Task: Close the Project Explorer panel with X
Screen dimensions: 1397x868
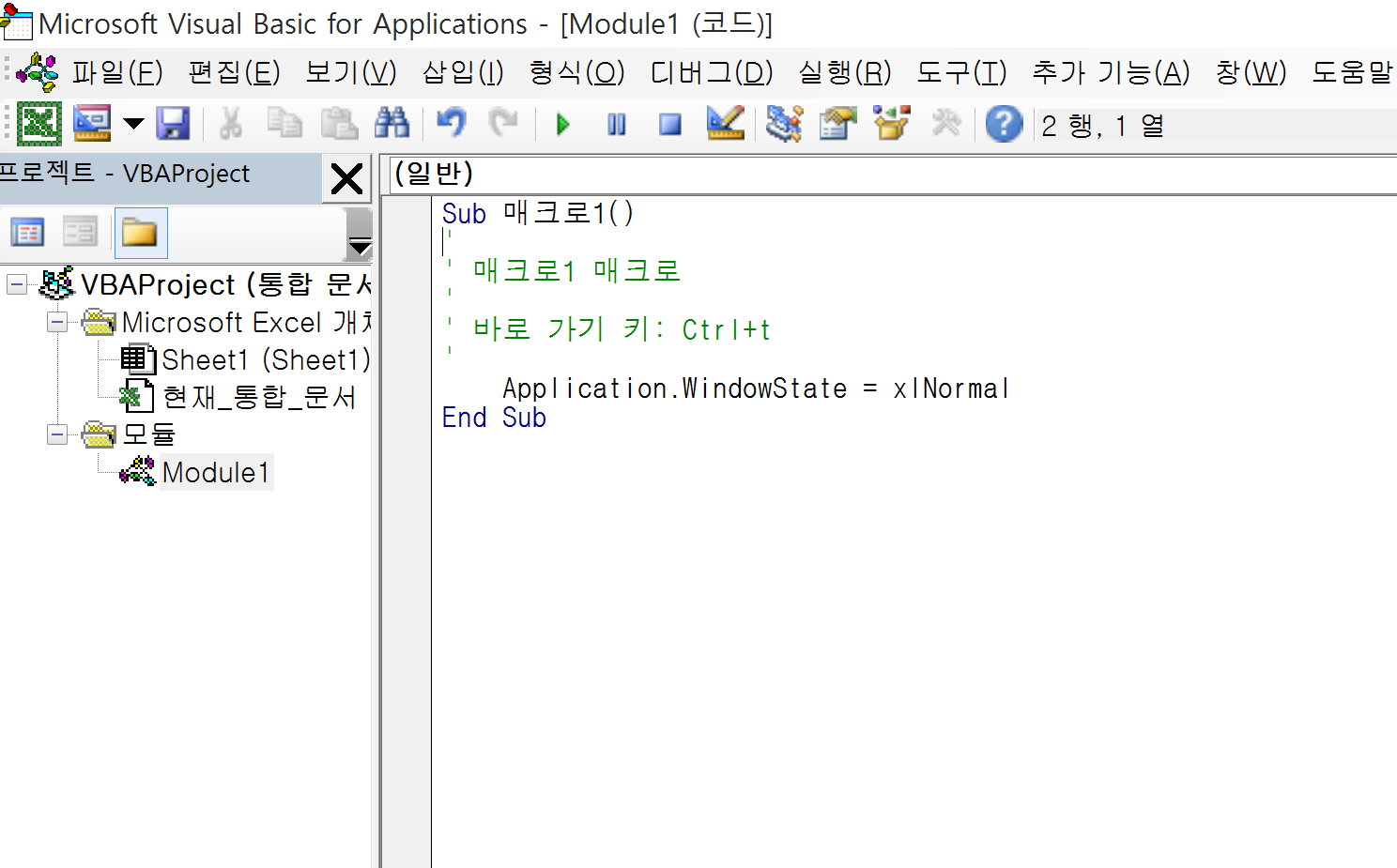Action: 346,177
